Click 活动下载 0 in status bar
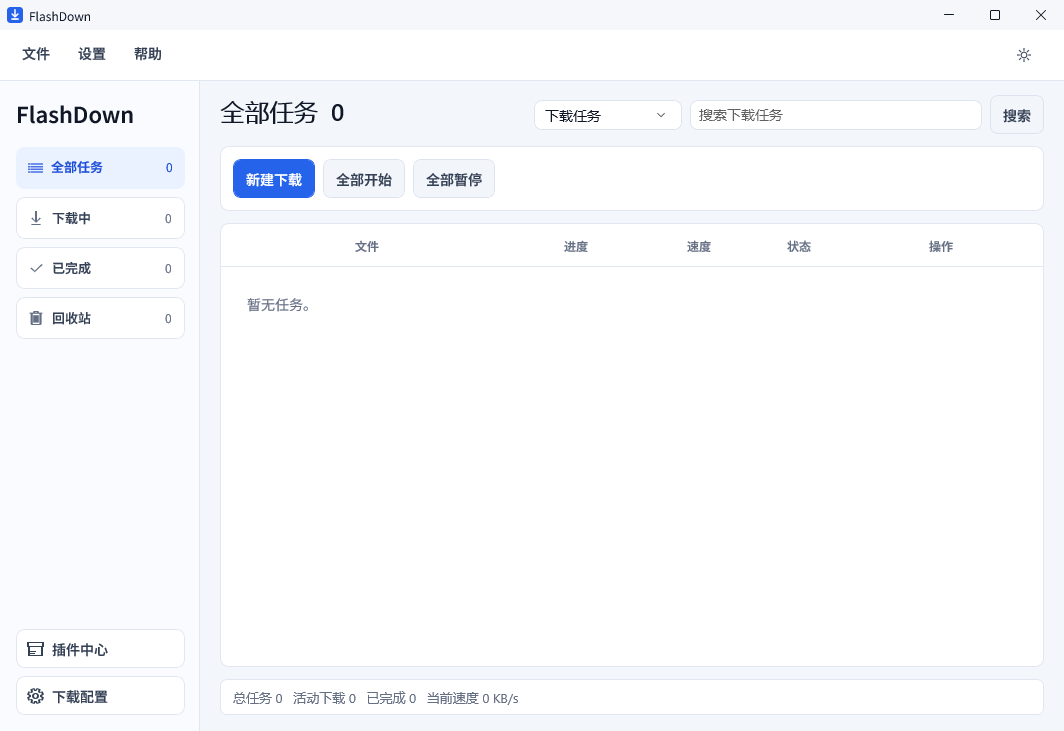 pos(324,698)
